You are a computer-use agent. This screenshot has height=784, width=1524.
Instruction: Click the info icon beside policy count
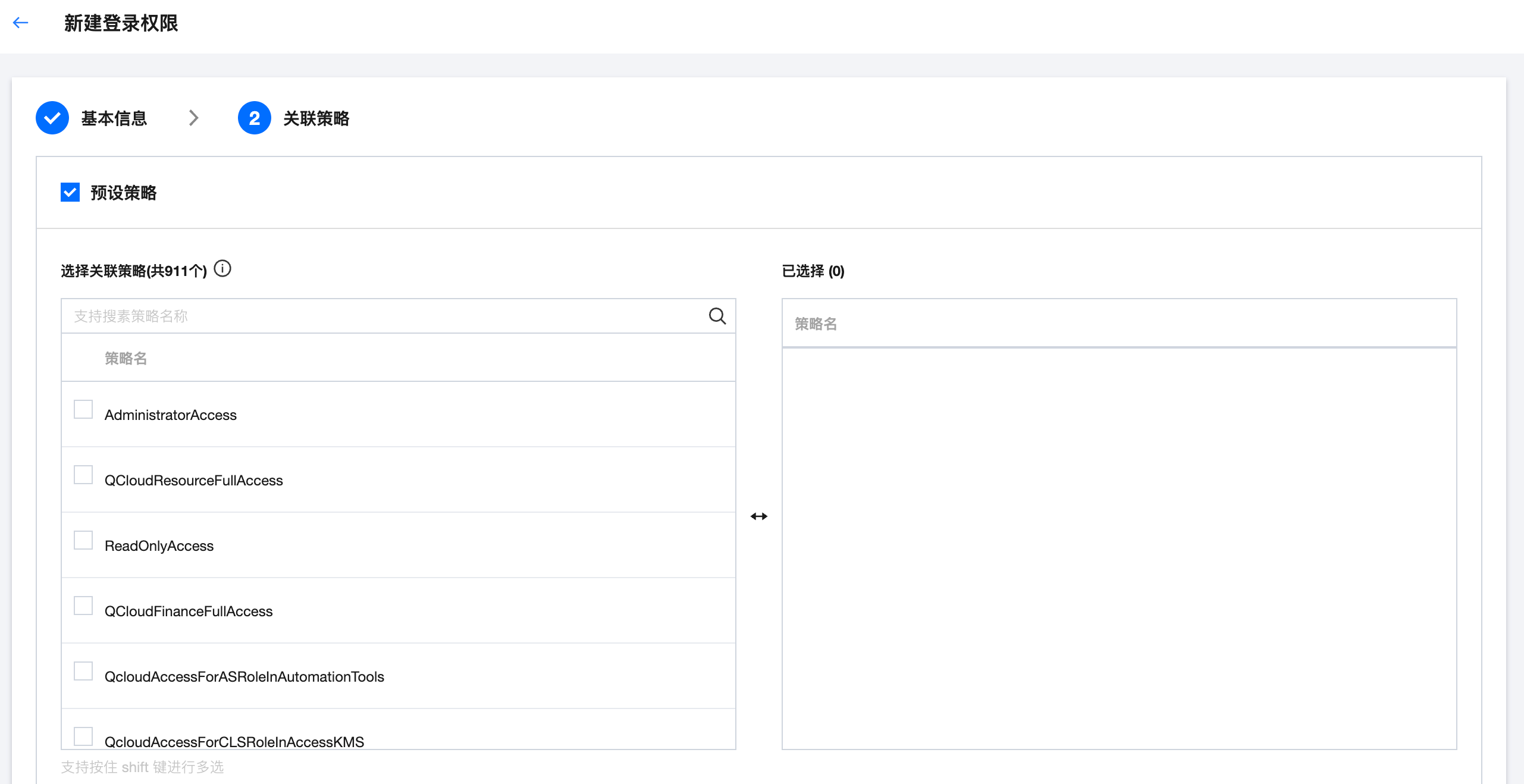click(222, 269)
